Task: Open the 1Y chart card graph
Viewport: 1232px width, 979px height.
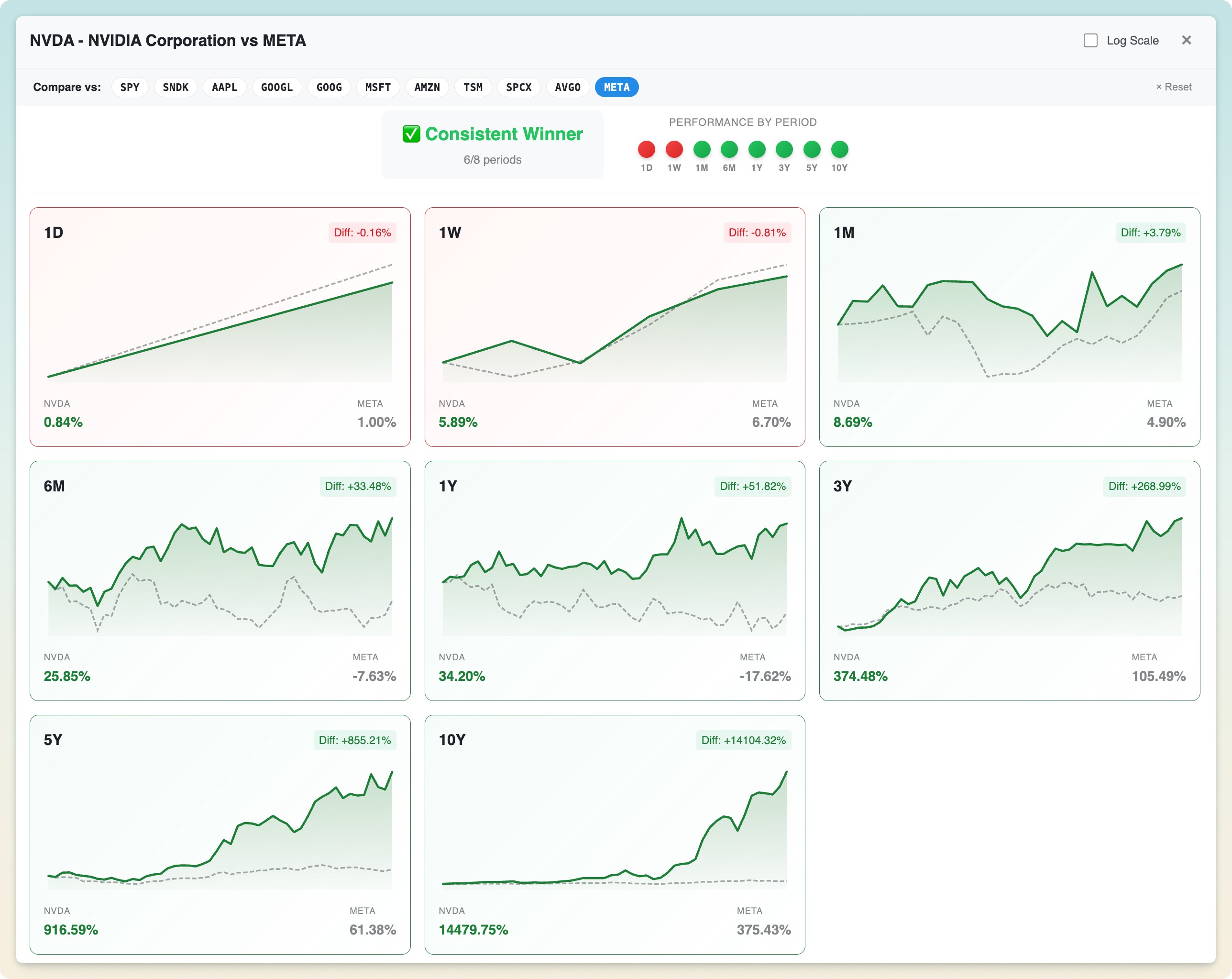Action: [x=615, y=575]
